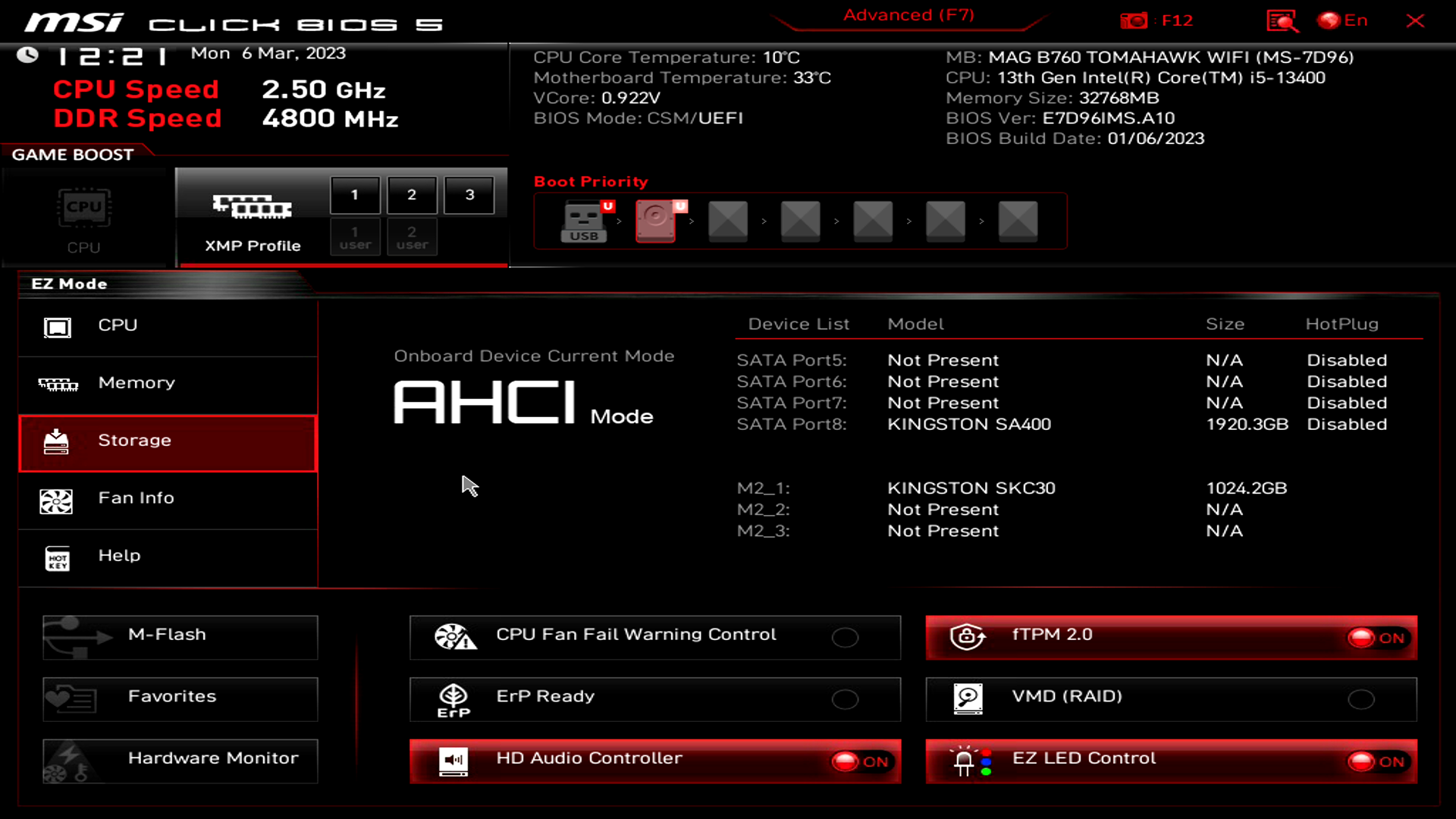Open the M-Flash utility

click(x=180, y=636)
